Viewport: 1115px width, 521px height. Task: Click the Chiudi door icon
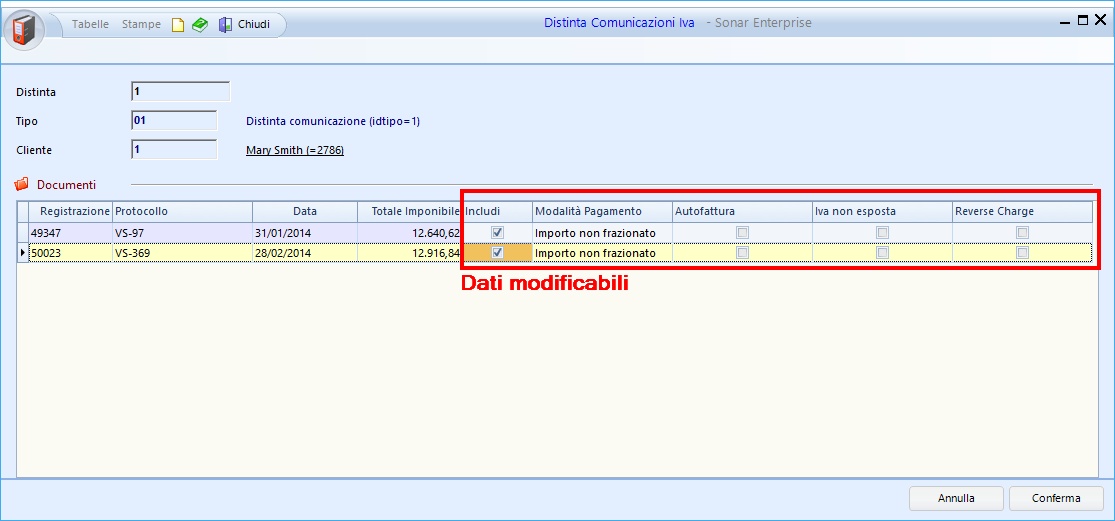(226, 25)
